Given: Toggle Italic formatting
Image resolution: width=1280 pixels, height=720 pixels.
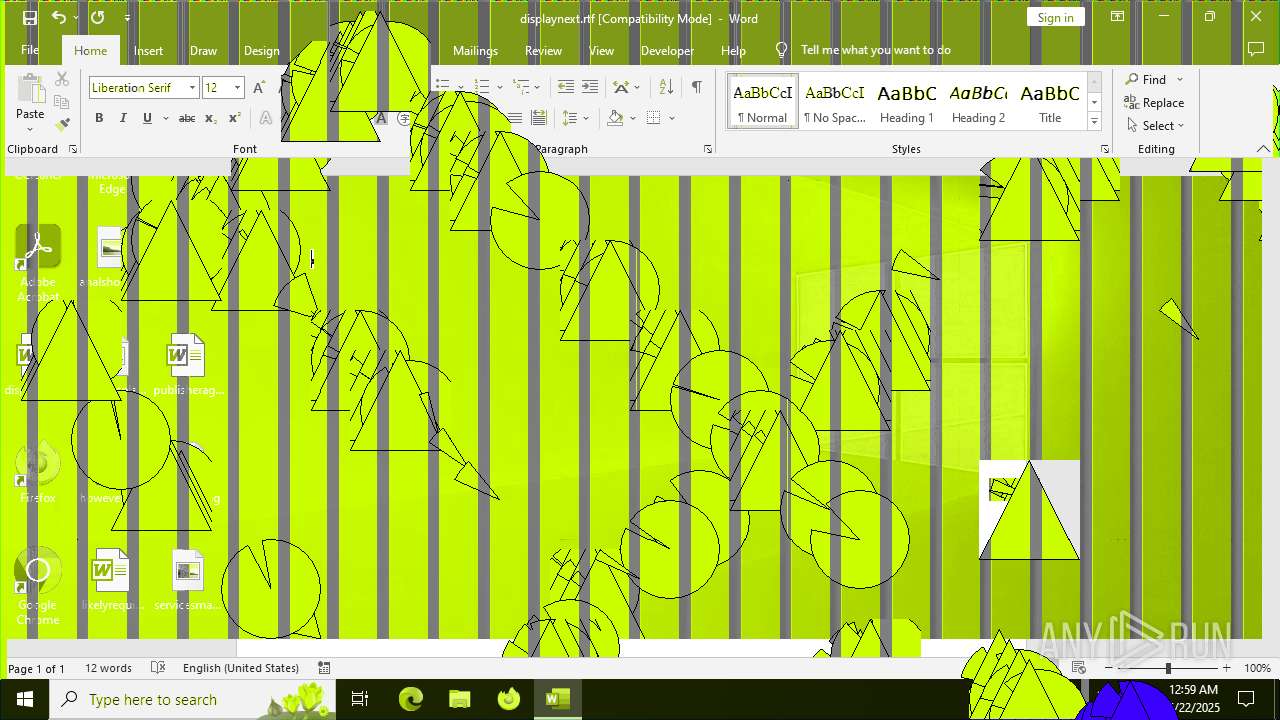Looking at the screenshot, I should pos(123,118).
